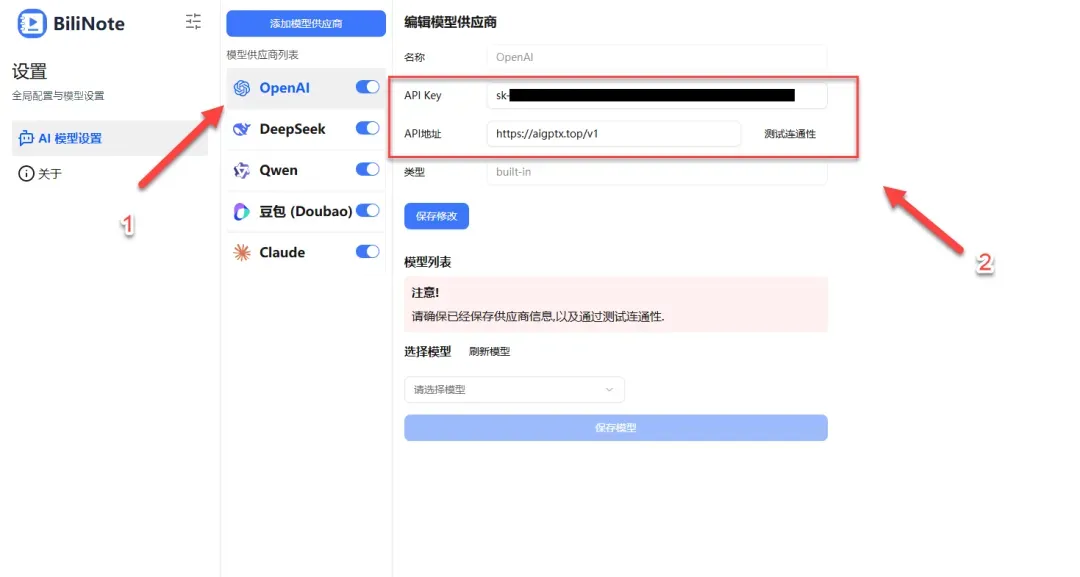The width and height of the screenshot is (1080, 577).
Task: Click the chevron arrow in model selector
Action: (609, 390)
